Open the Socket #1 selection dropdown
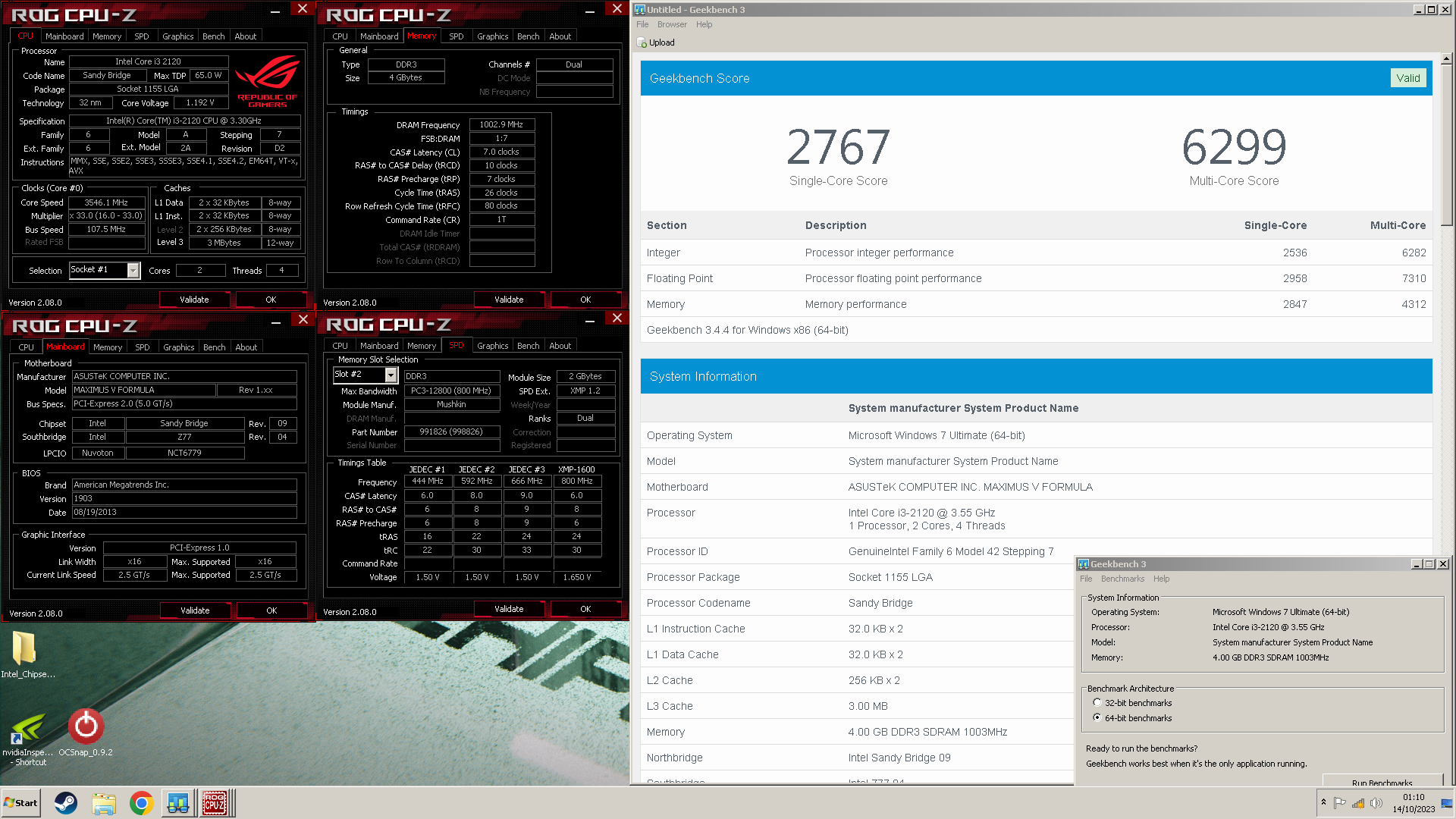The height and width of the screenshot is (819, 1456). pos(133,270)
